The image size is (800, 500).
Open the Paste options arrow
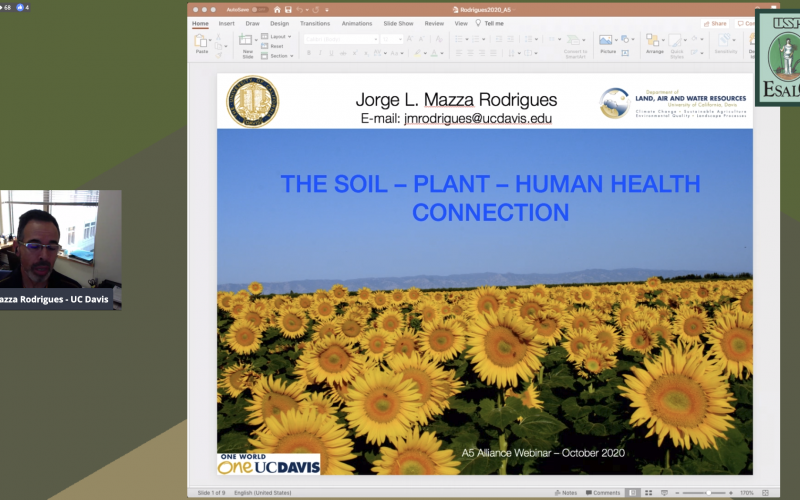210,40
